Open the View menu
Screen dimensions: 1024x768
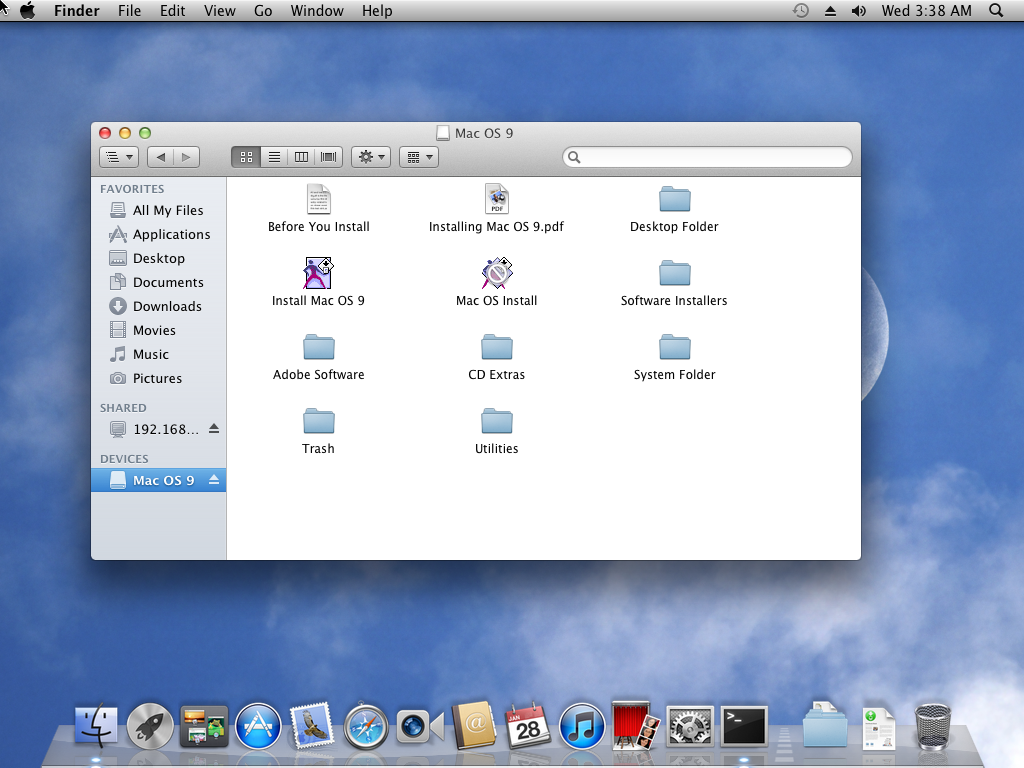tap(219, 10)
